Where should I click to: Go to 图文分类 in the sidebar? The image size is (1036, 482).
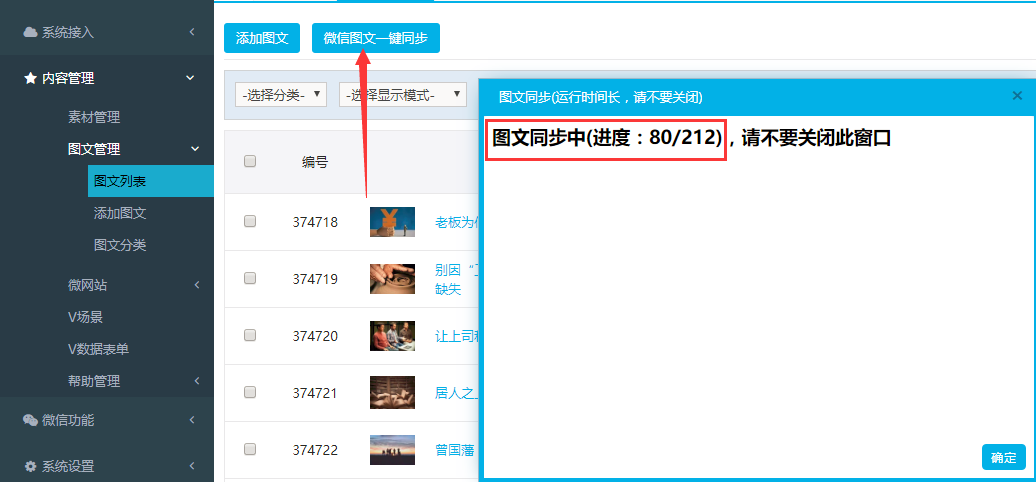pos(120,245)
